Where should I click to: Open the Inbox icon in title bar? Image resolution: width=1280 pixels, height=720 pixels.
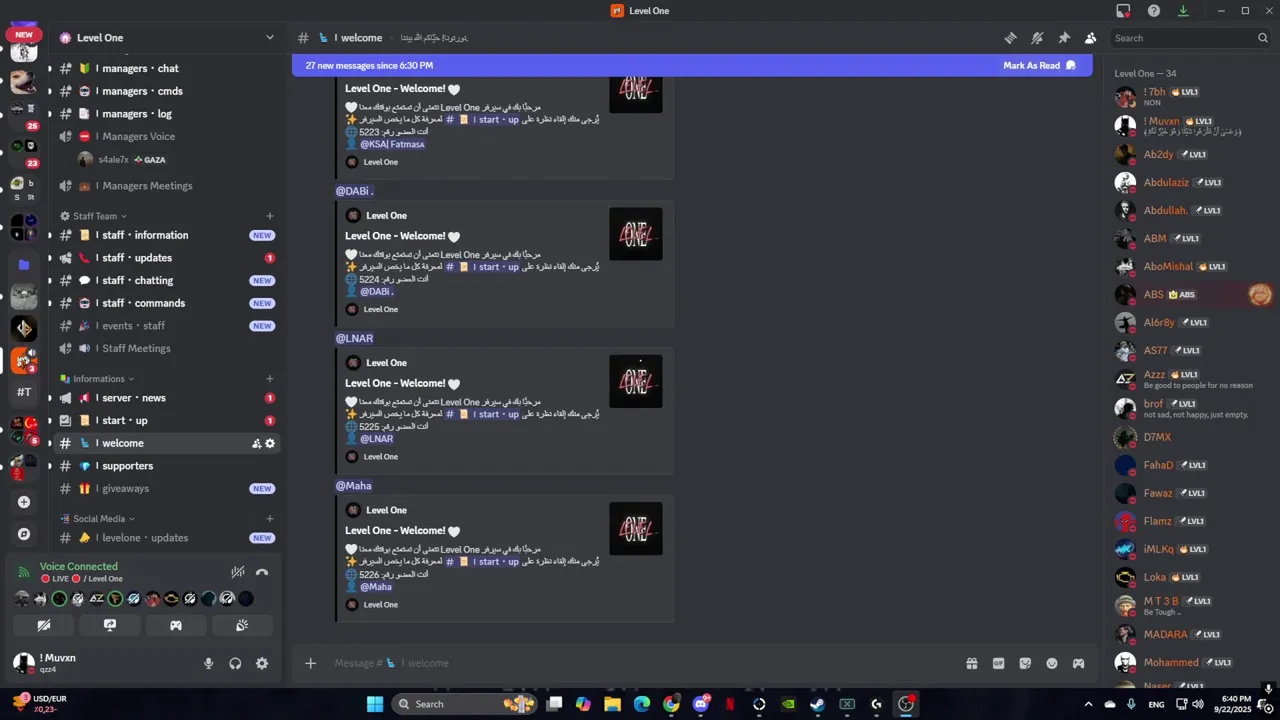(1123, 11)
